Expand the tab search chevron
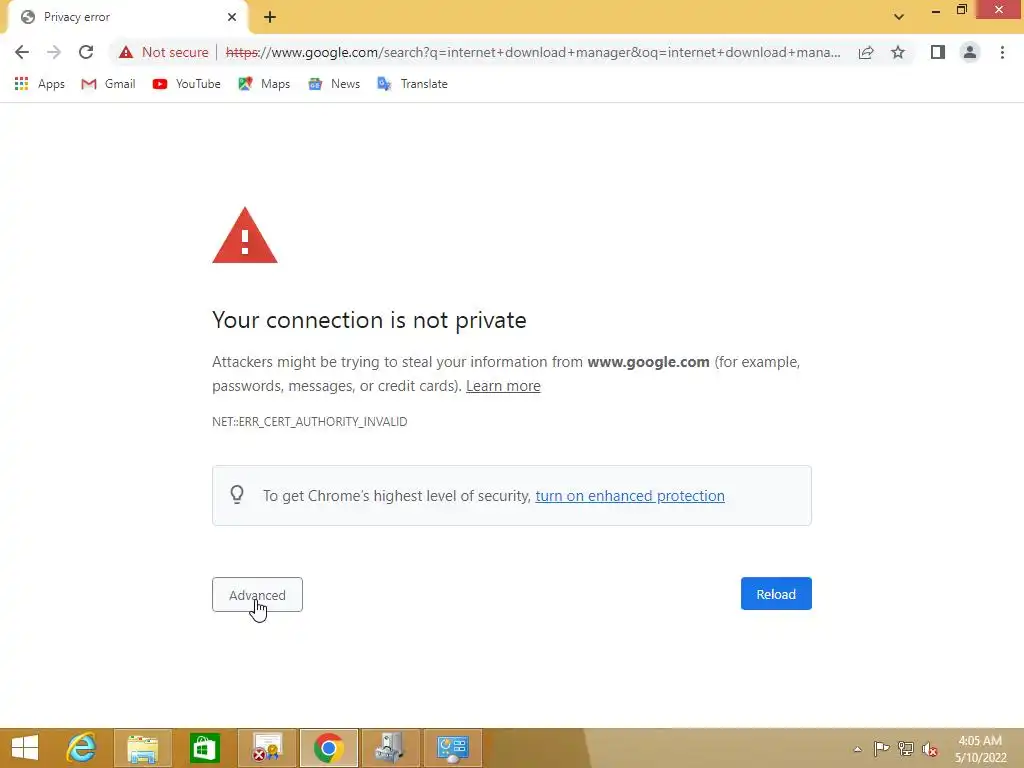The height and width of the screenshot is (768, 1024). click(x=899, y=17)
